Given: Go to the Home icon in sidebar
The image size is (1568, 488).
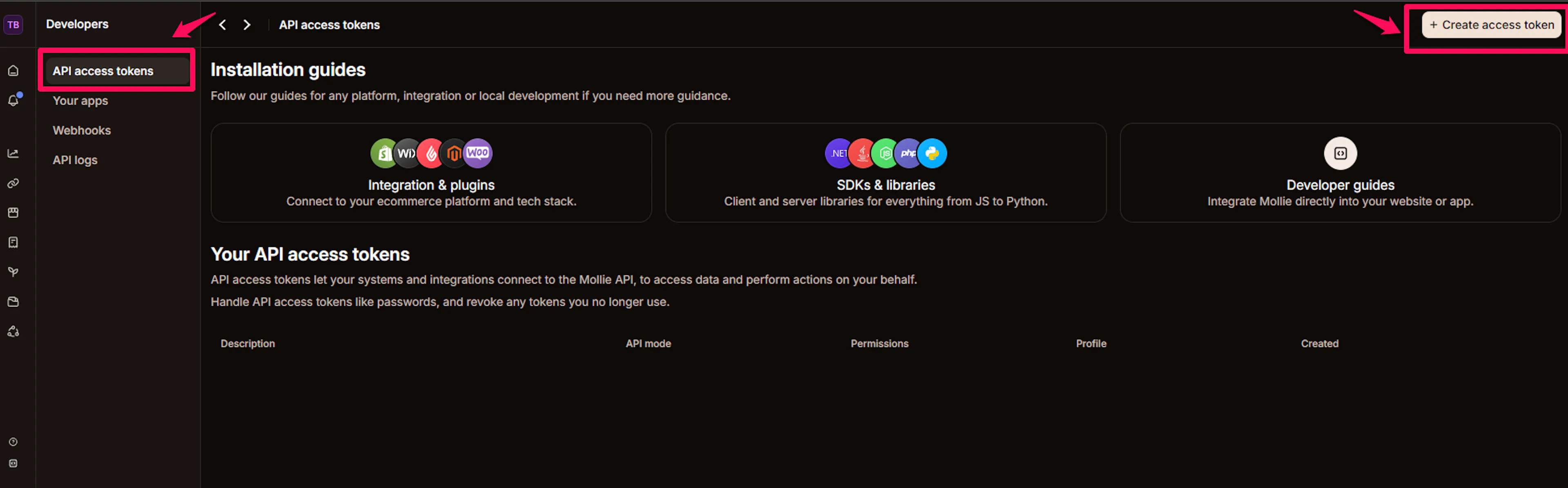Looking at the screenshot, I should pos(13,71).
